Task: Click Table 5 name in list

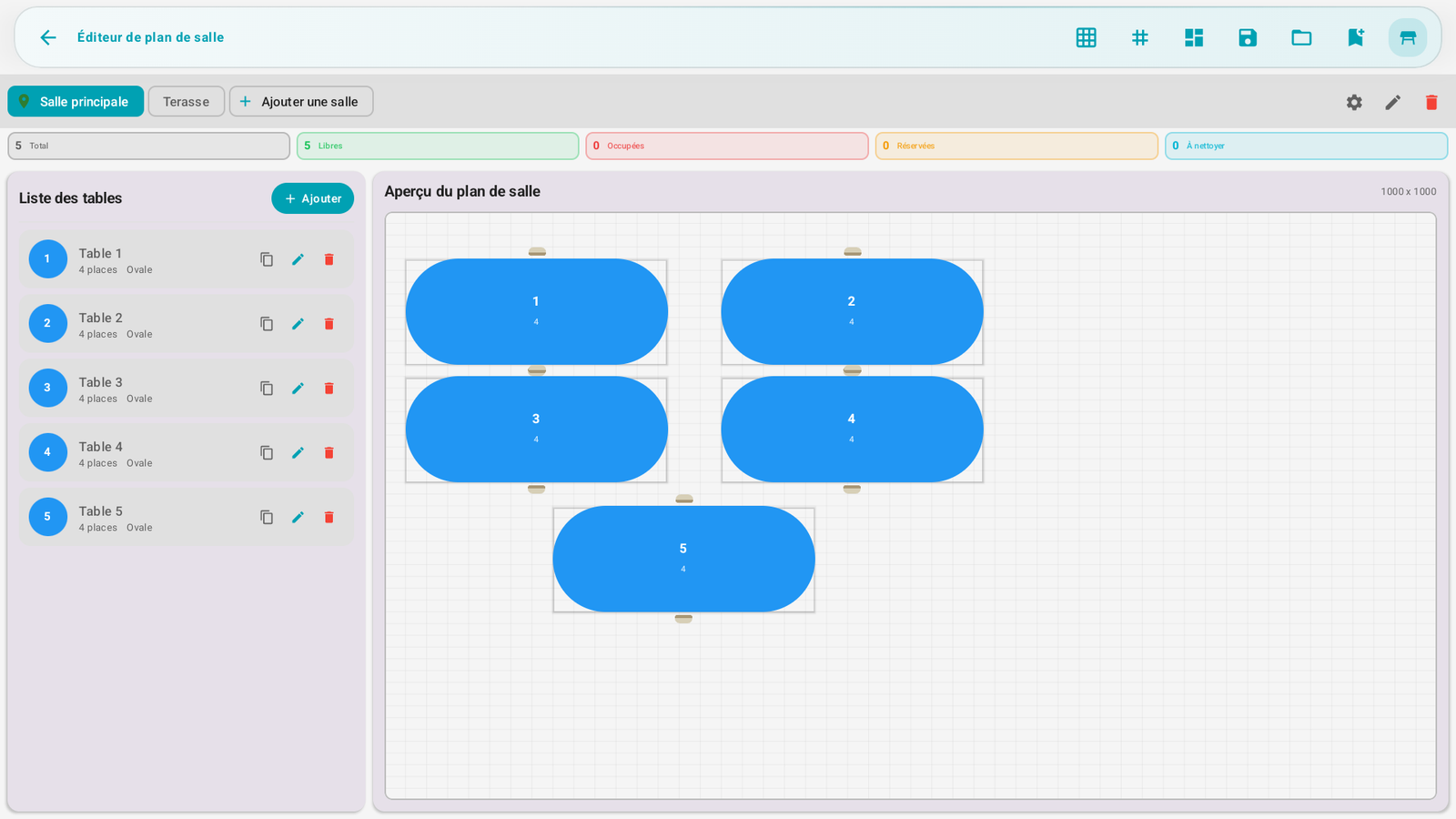Action: pos(100,511)
